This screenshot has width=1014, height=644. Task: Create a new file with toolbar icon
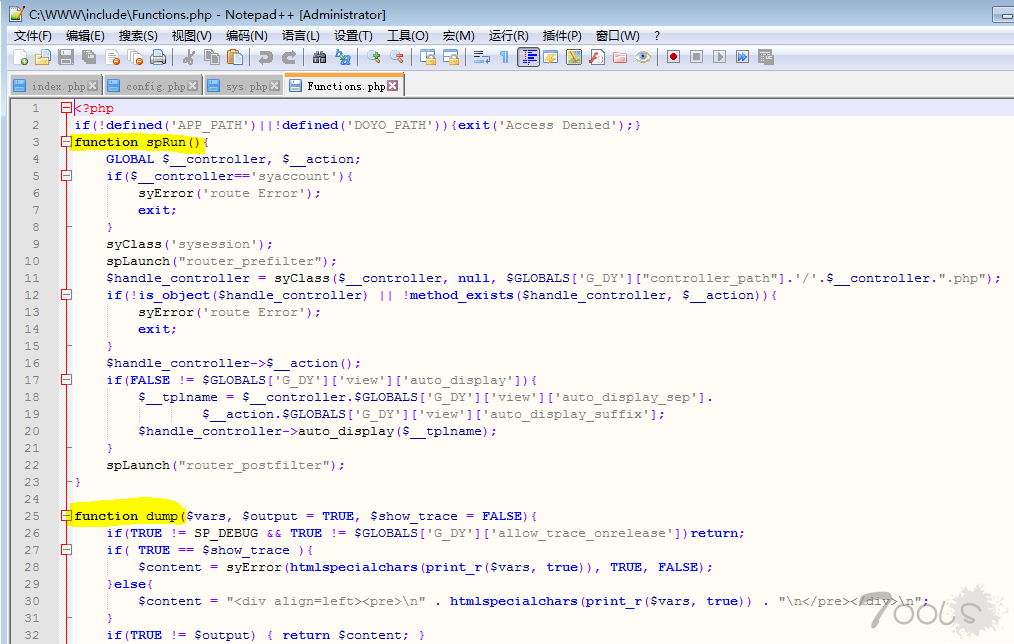tap(20, 58)
